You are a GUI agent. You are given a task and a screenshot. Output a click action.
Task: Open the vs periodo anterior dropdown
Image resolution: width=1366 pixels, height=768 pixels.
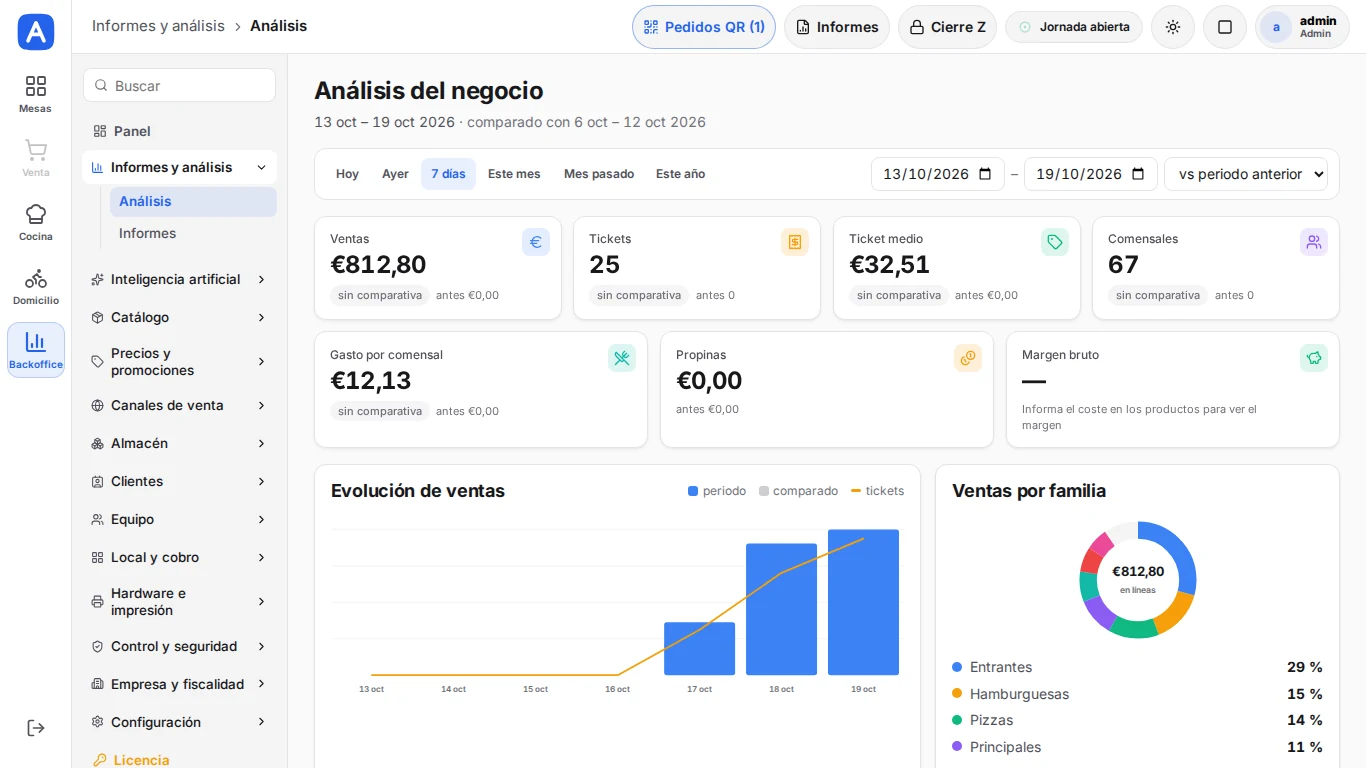click(x=1246, y=174)
